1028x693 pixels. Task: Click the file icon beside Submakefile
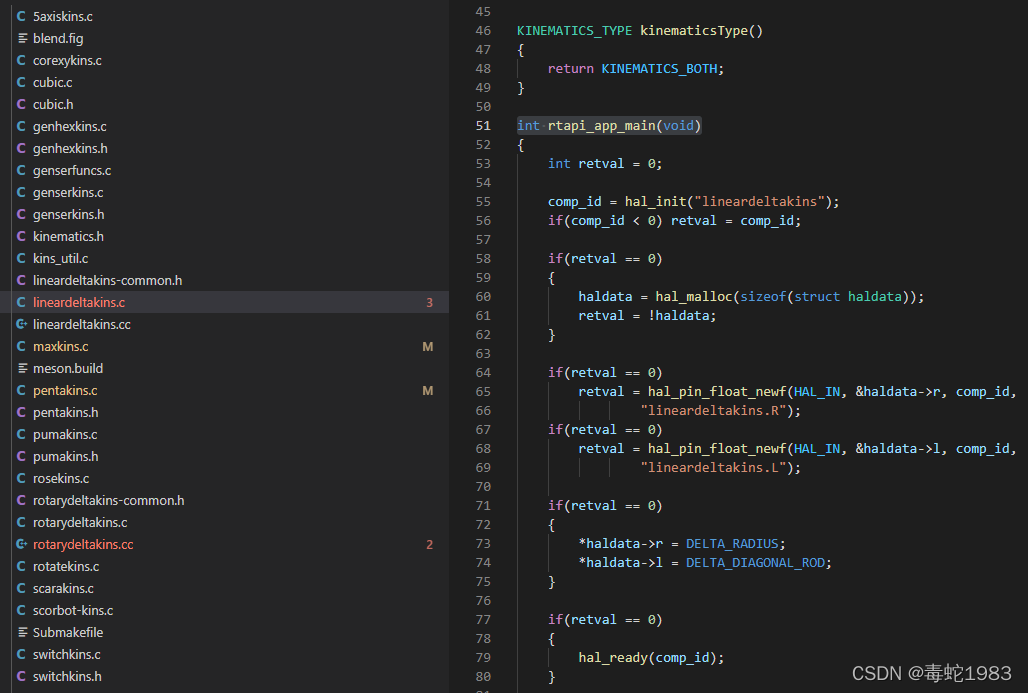(22, 632)
